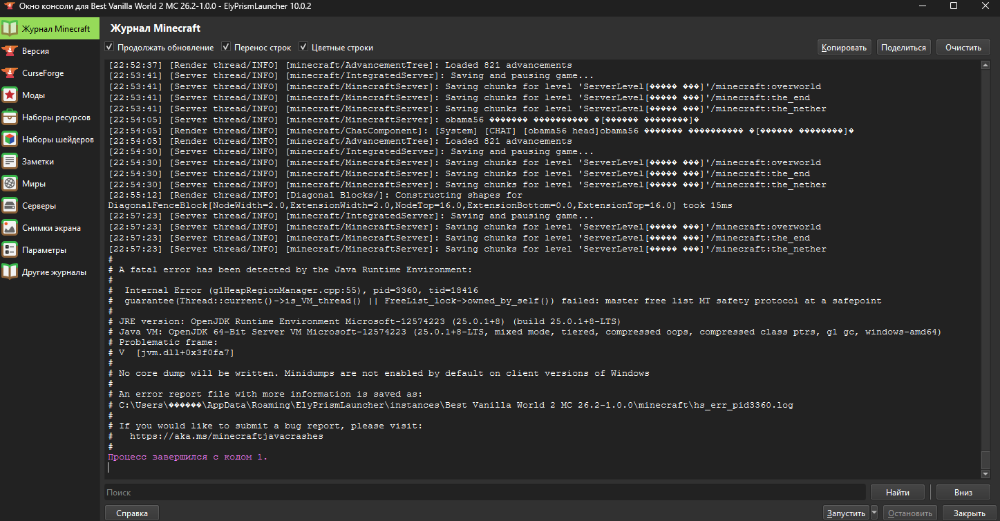Click the Поделиться button
1000x521 pixels.
(x=903, y=47)
